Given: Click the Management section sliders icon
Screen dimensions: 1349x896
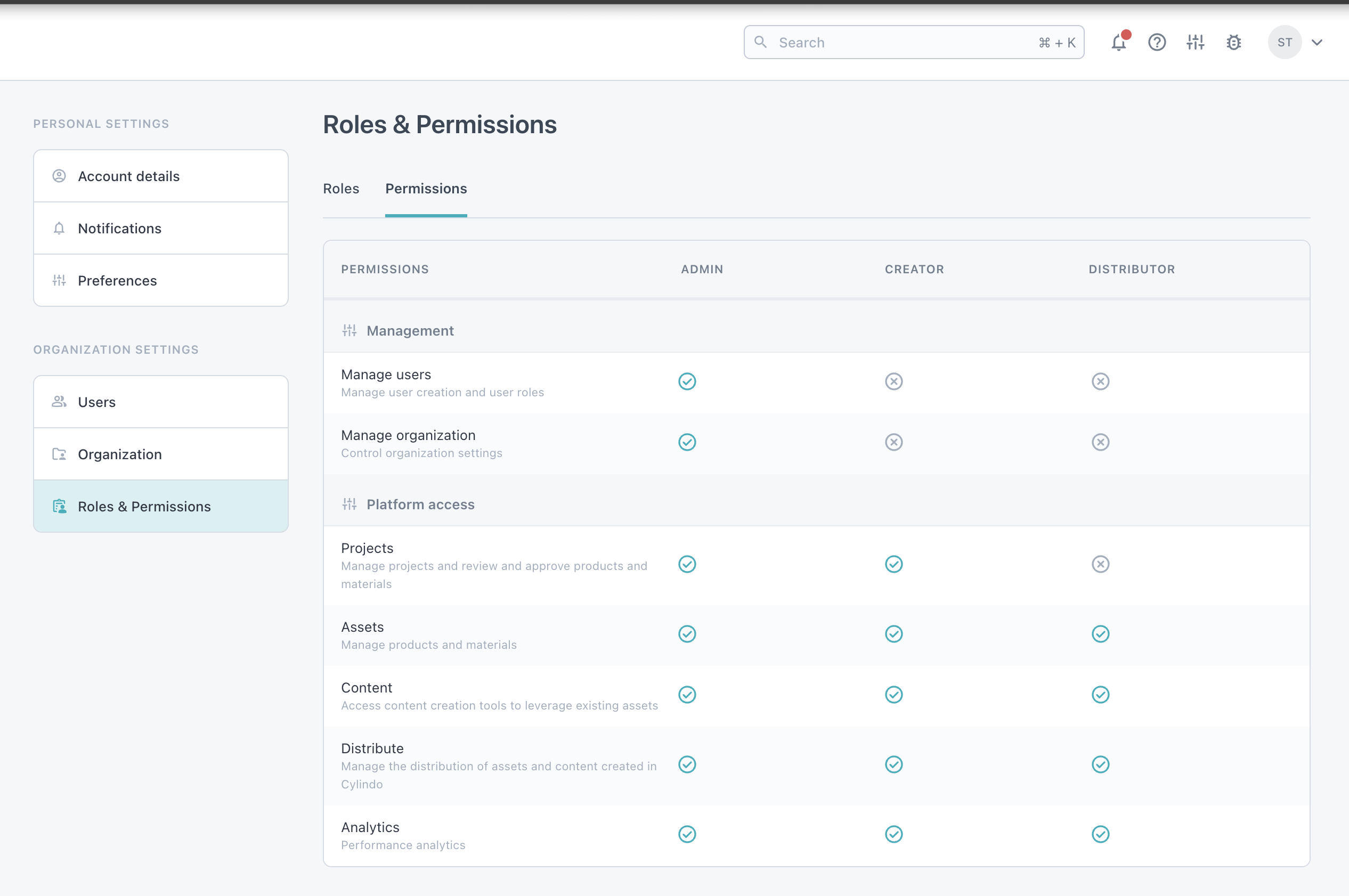Looking at the screenshot, I should pyautogui.click(x=349, y=331).
